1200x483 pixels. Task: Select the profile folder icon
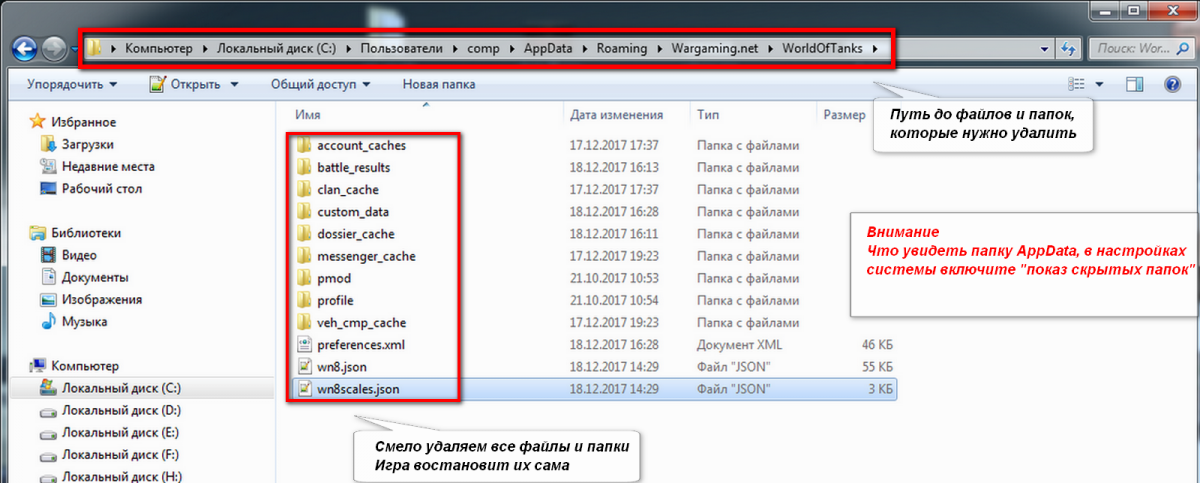[x=305, y=300]
